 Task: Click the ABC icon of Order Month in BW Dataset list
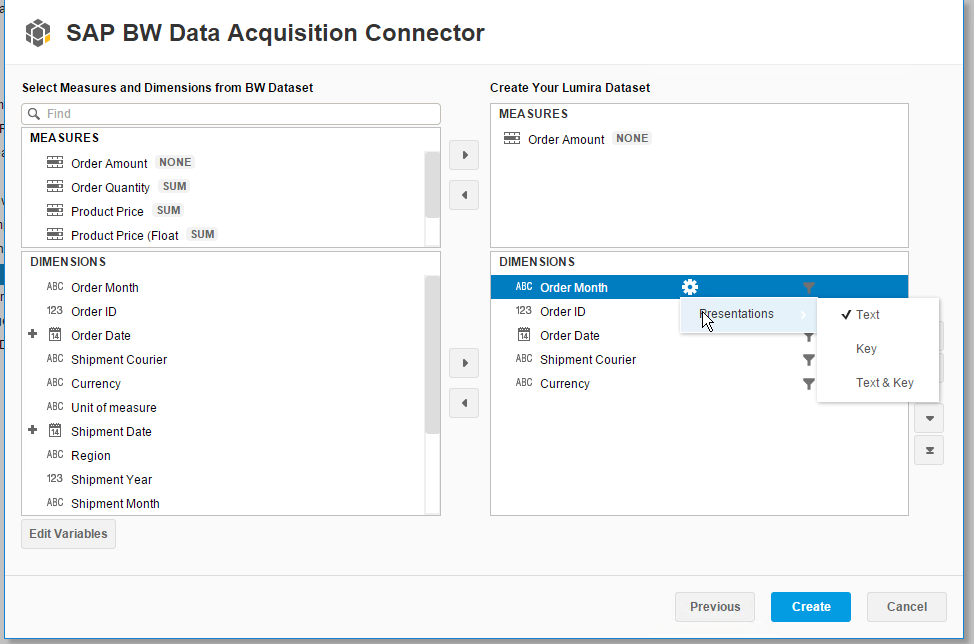click(55, 287)
